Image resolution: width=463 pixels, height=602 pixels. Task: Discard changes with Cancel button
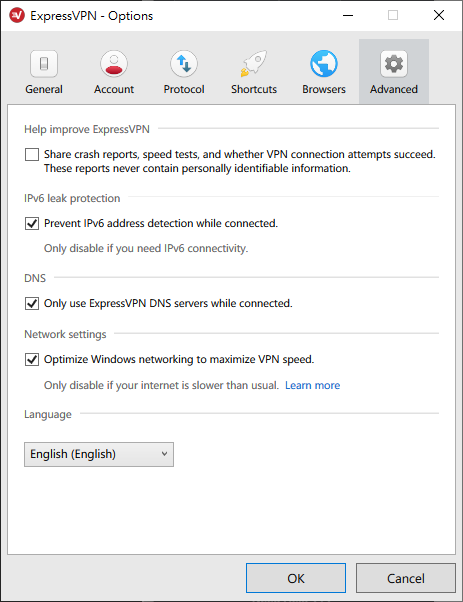pyautogui.click(x=406, y=578)
